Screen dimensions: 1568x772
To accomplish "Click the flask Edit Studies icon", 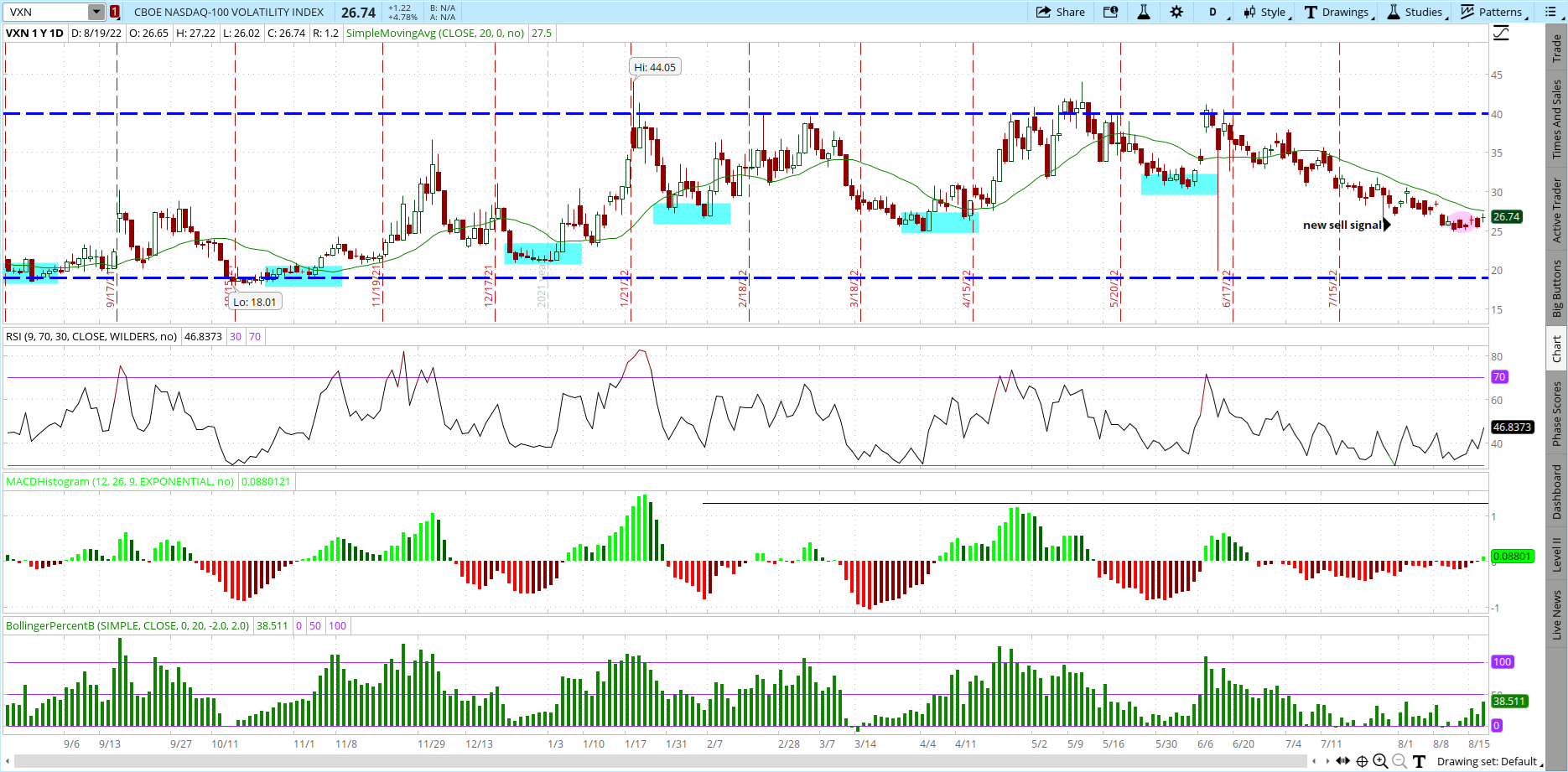I will pos(1143,12).
